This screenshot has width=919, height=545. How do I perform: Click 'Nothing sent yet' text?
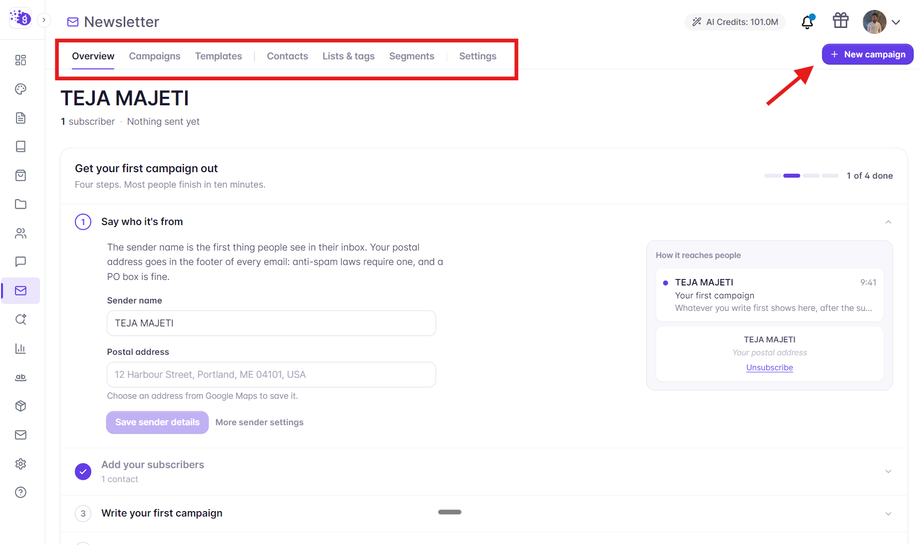click(x=164, y=121)
